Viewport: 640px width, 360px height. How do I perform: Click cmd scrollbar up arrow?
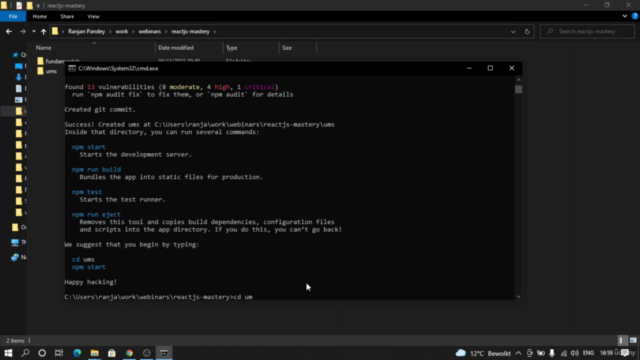pos(518,80)
